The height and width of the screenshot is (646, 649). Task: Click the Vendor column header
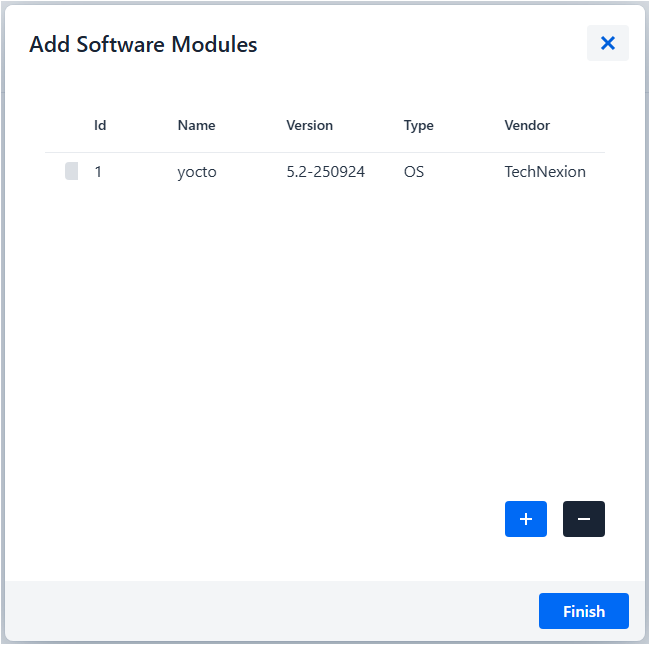coord(527,126)
